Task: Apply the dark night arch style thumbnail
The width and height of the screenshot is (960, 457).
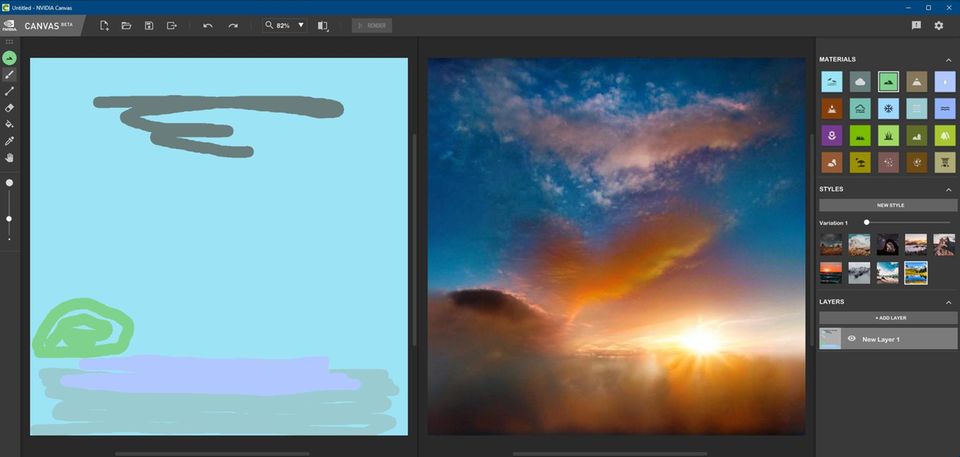Action: click(887, 244)
